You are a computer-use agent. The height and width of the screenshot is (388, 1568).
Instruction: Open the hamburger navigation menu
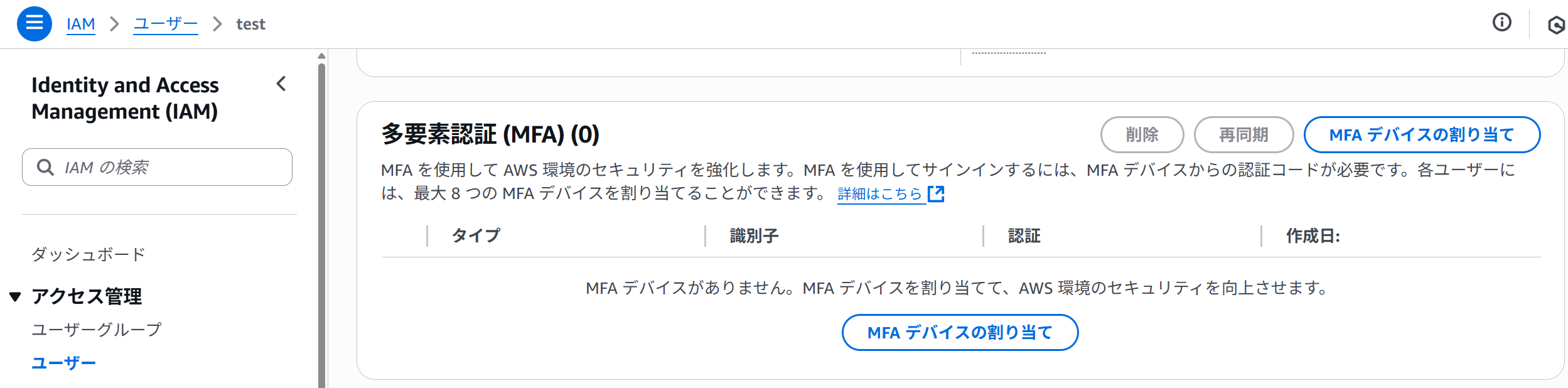(35, 24)
